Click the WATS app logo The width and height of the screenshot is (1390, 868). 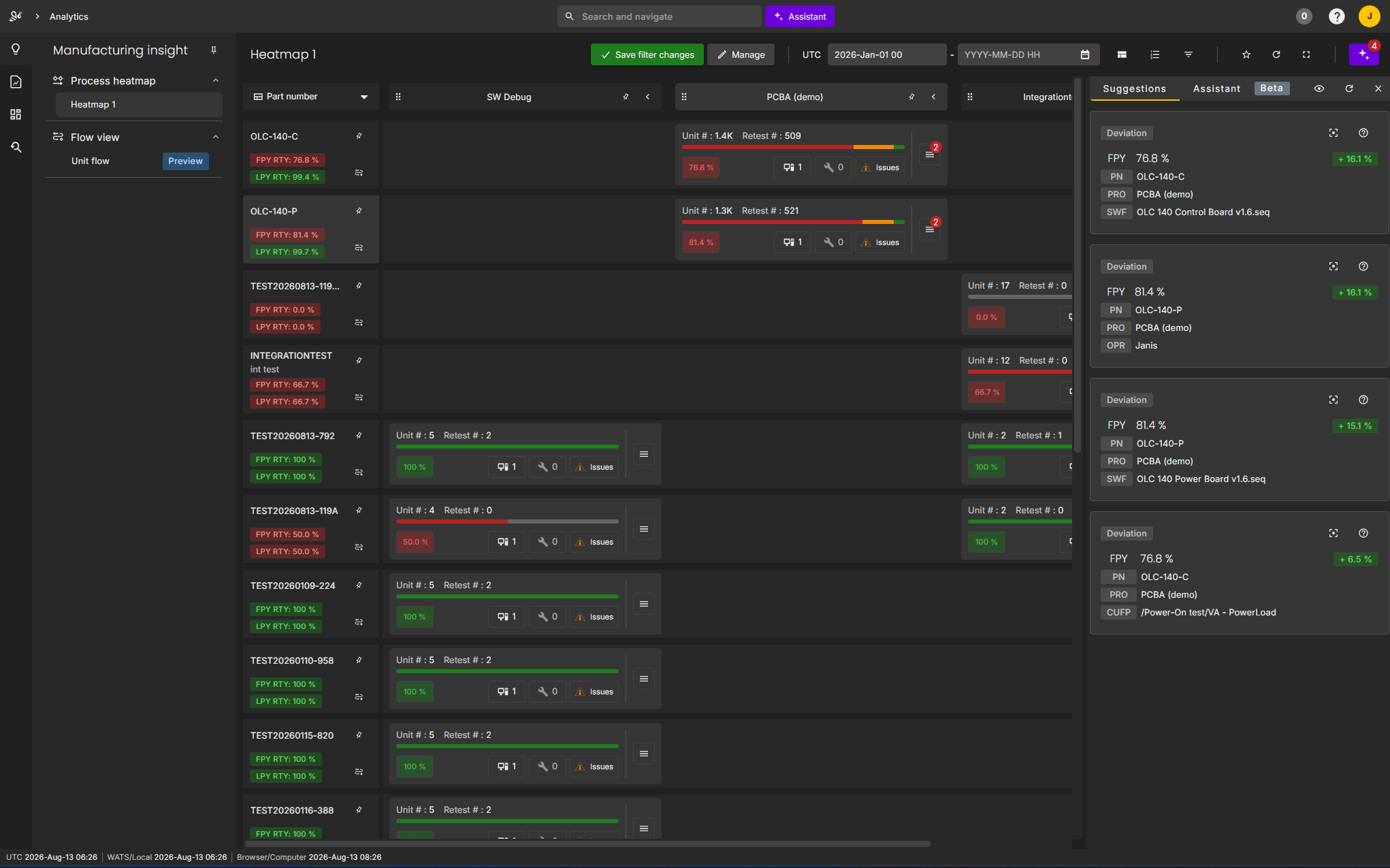[x=16, y=16]
